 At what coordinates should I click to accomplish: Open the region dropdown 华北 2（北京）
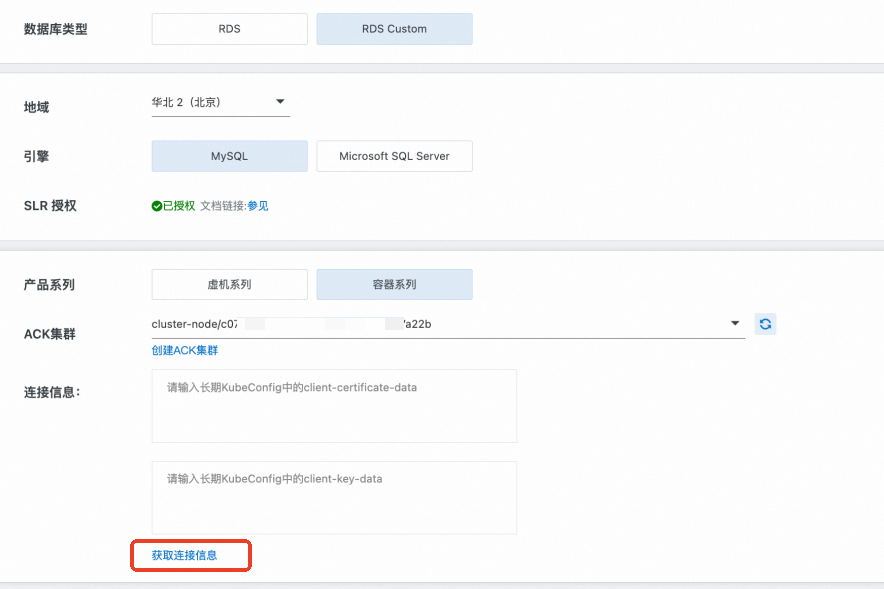point(220,102)
